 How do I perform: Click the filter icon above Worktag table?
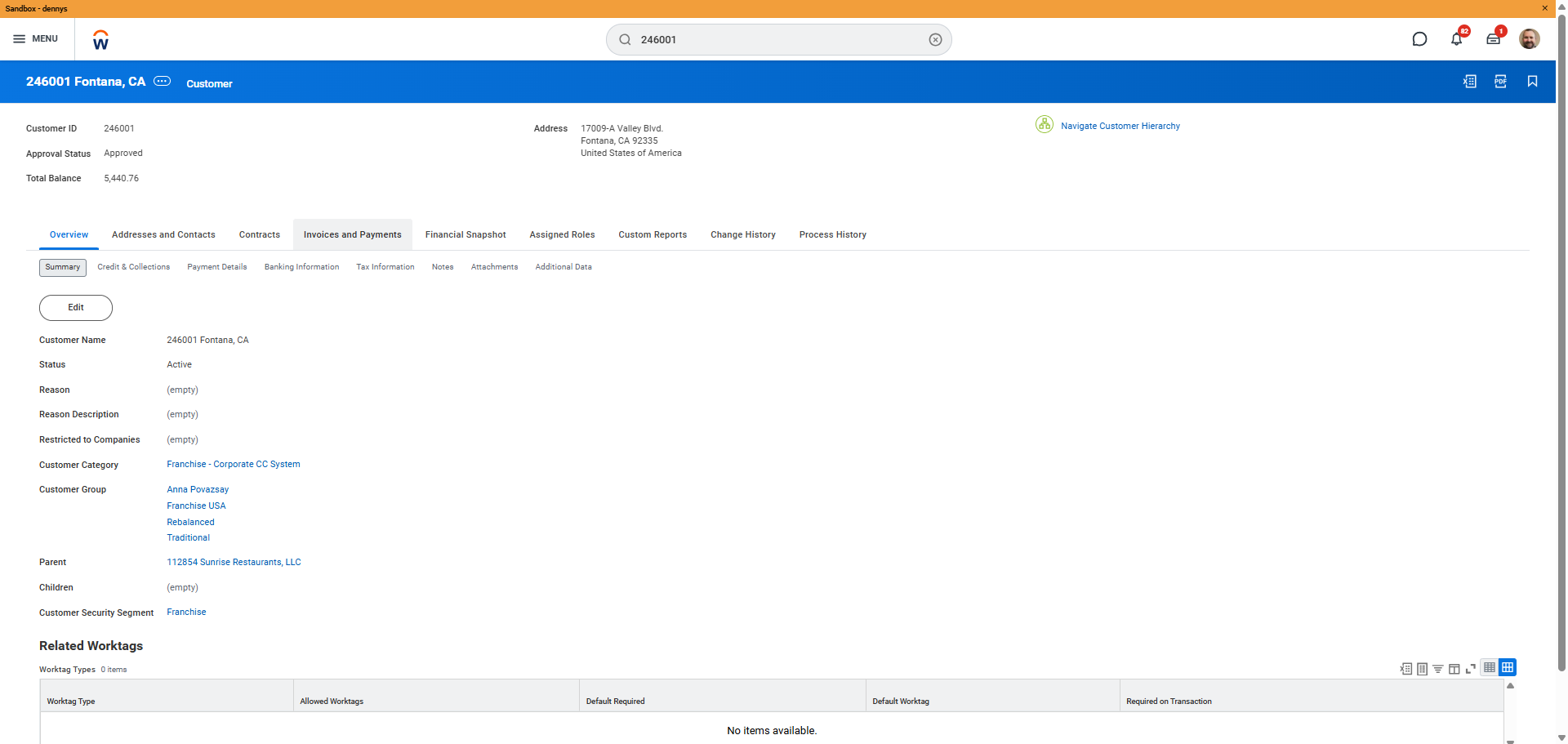pyautogui.click(x=1438, y=669)
